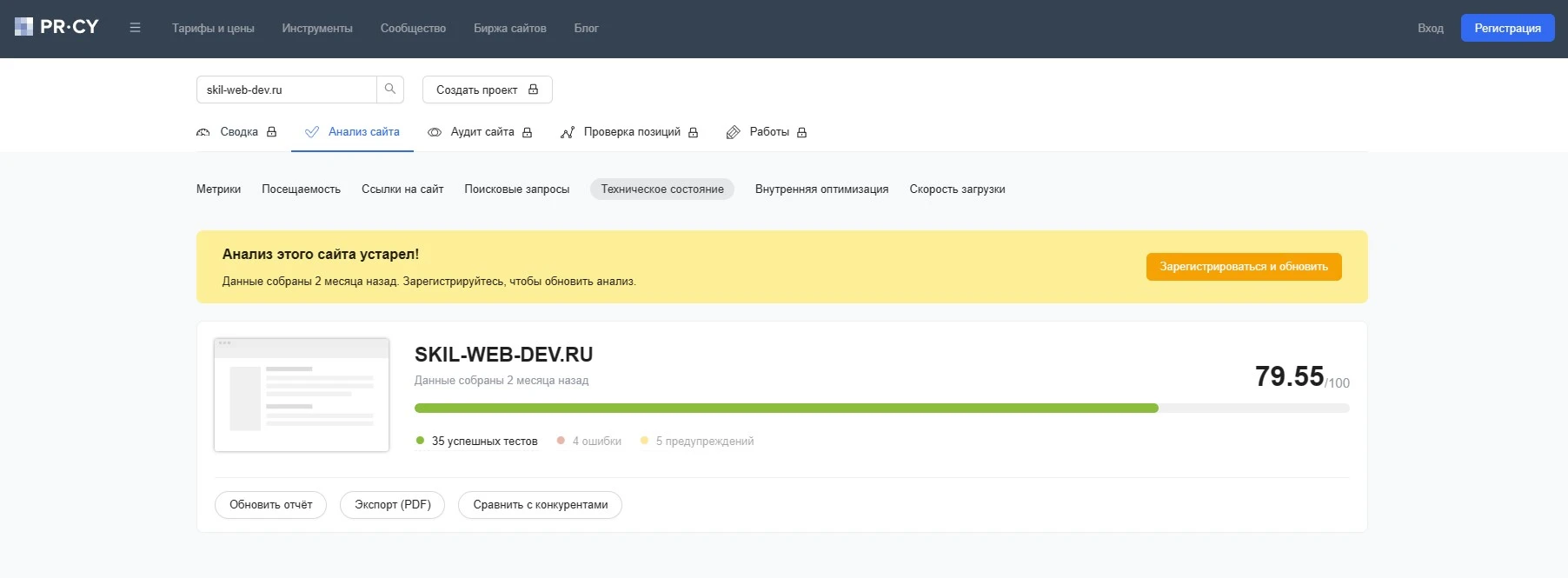Click the Анализ сайта checkmark icon

pyautogui.click(x=312, y=132)
